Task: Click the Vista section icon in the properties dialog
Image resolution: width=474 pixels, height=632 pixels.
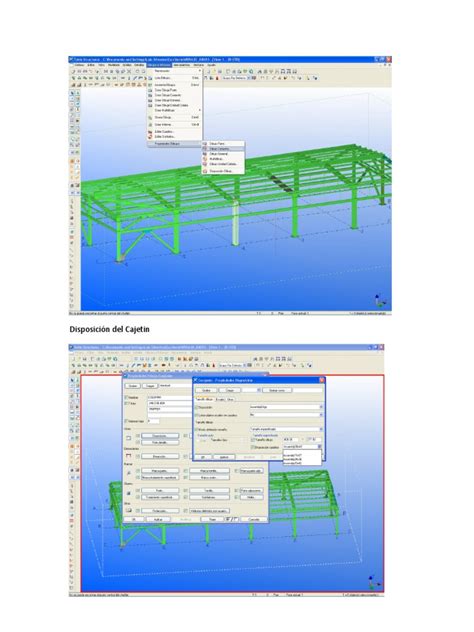Action: pos(129,438)
